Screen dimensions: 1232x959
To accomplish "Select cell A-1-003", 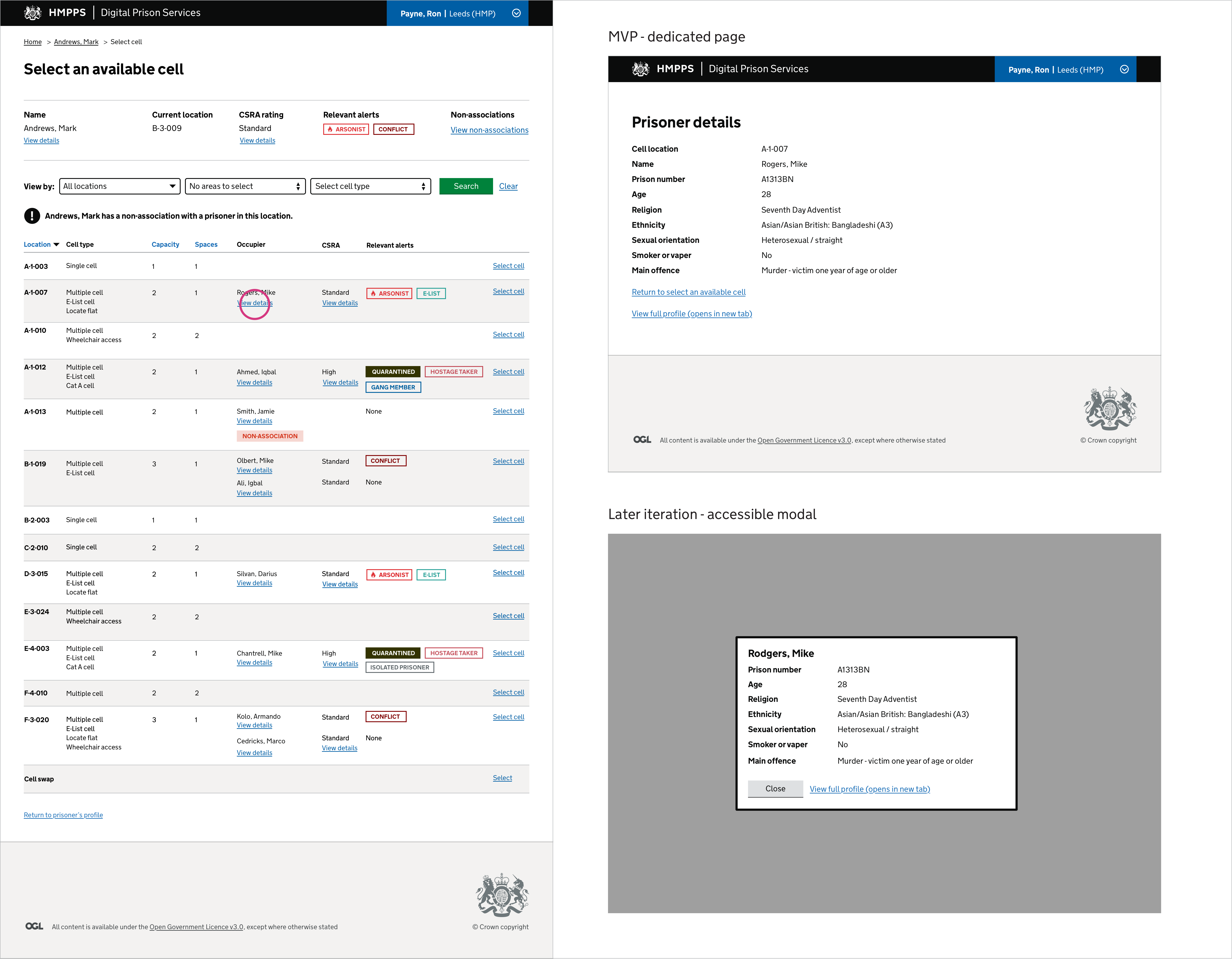I will click(x=508, y=266).
